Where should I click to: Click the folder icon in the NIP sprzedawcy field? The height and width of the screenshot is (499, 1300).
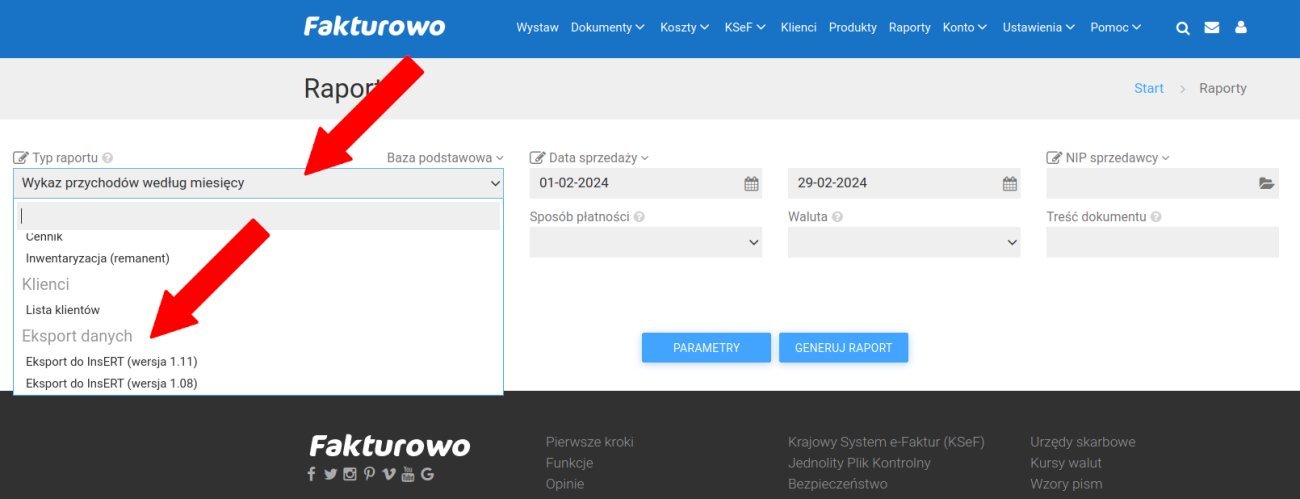click(1267, 183)
